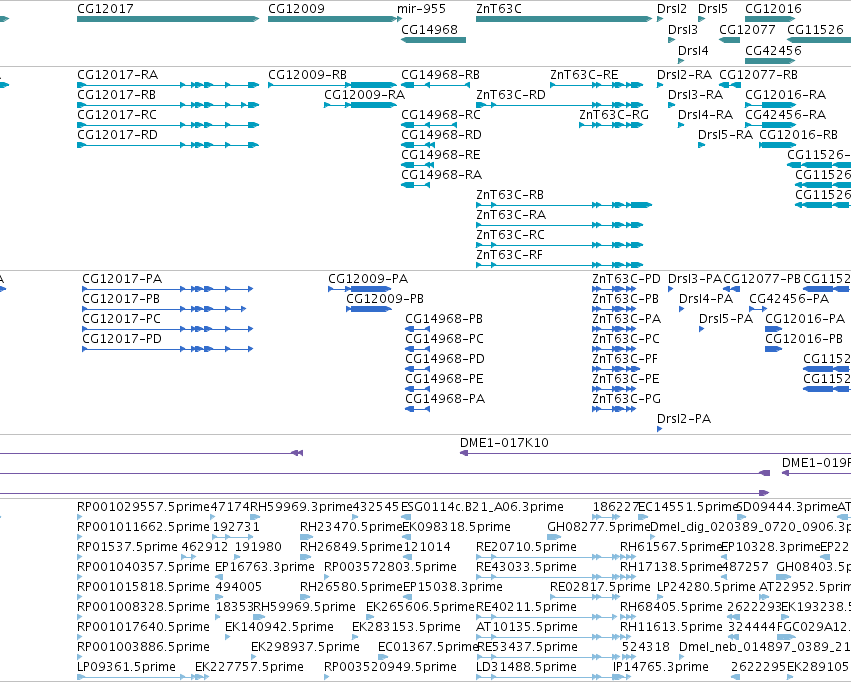Pick protein ZnT63C-PG
Image resolution: width=851 pixels, height=682 pixels.
coord(626,399)
